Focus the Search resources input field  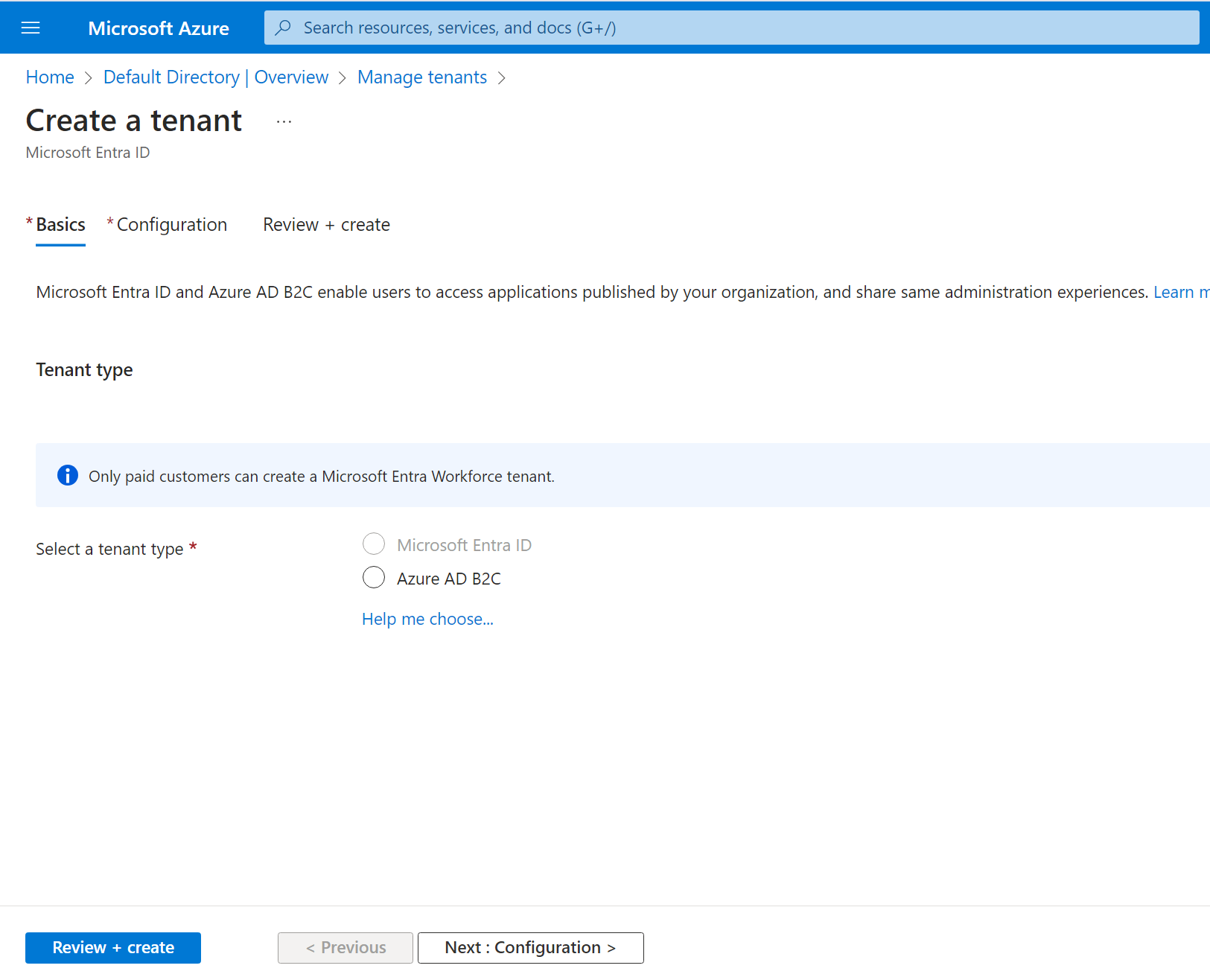pos(731,28)
